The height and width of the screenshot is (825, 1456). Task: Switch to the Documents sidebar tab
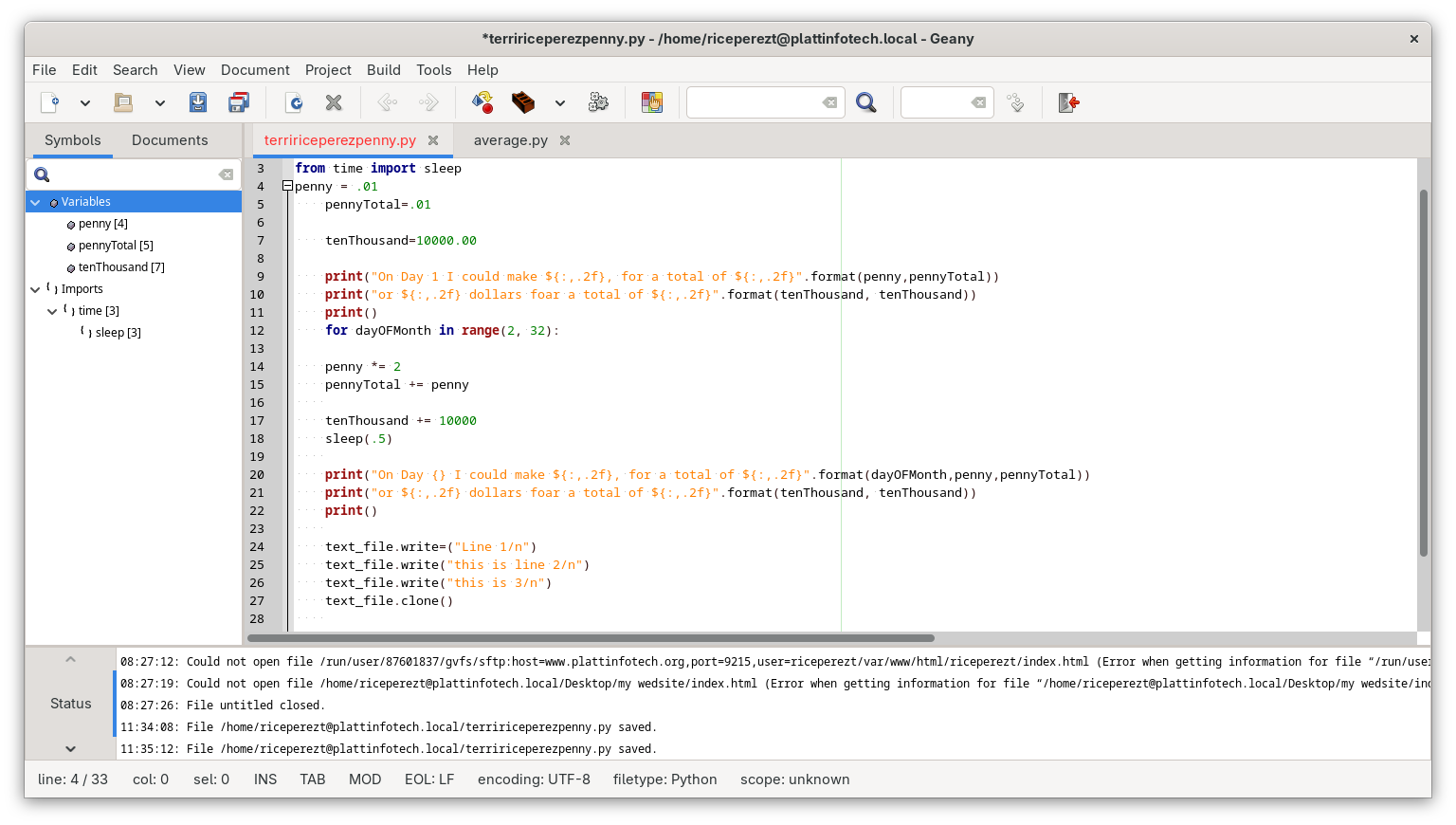(170, 140)
